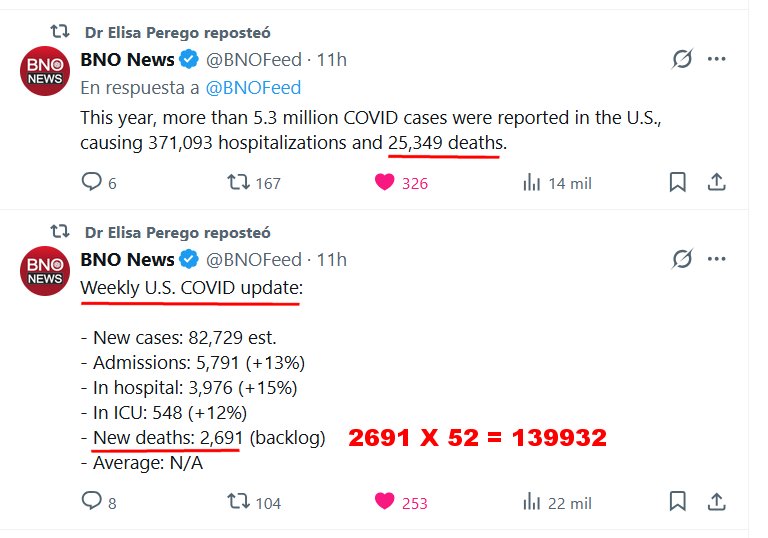768x538 pixels.
Task: Reply to the Weekly U.S. COVID update tweet
Action: pyautogui.click(x=92, y=502)
